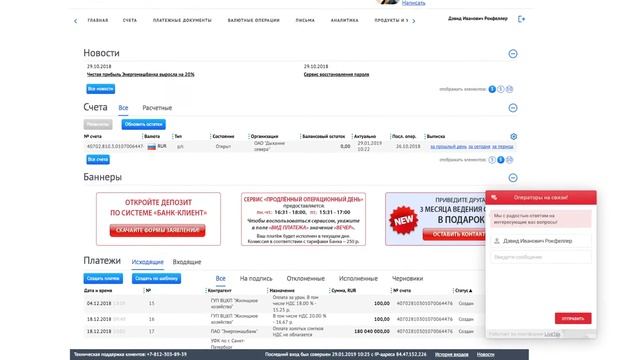Select third items-per-page circle in Новости
This screenshot has height=360, width=640.
[x=509, y=89]
